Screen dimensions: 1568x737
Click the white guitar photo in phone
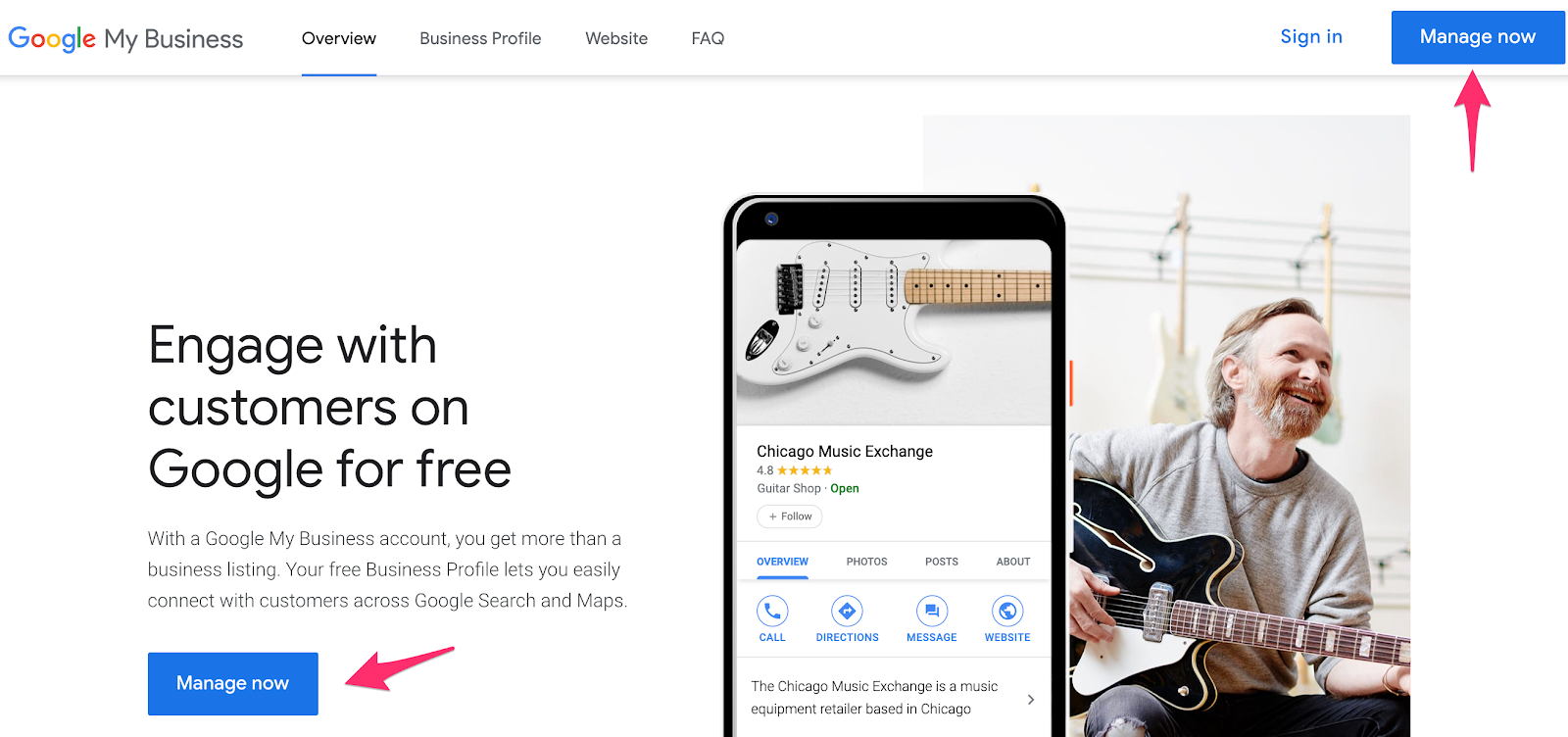(894, 332)
